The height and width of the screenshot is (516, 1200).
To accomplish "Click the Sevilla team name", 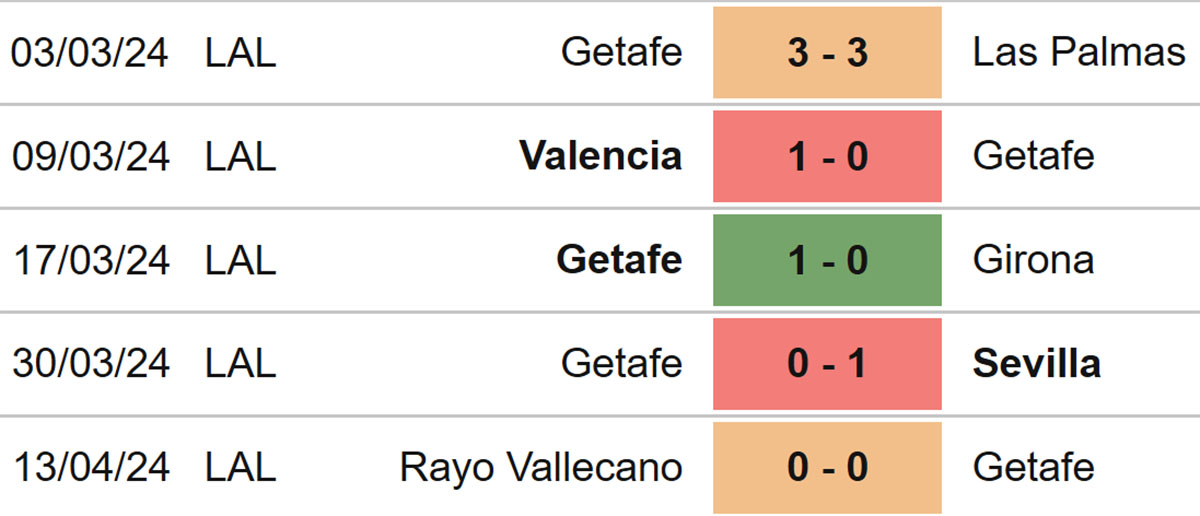I will [1036, 364].
